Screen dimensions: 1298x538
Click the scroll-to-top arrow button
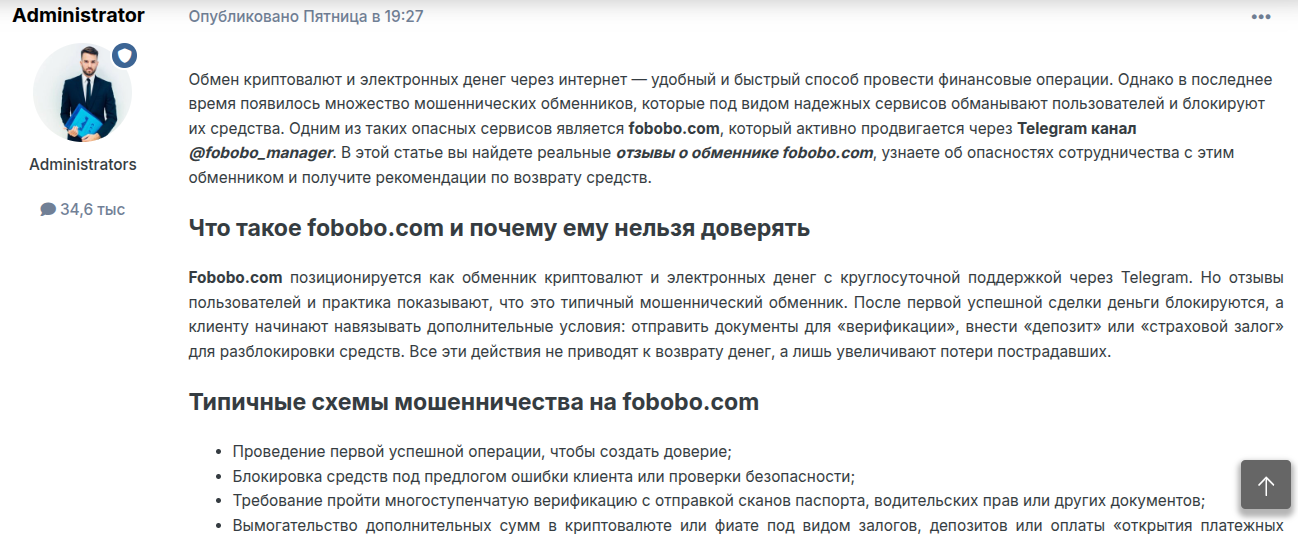(x=1266, y=485)
